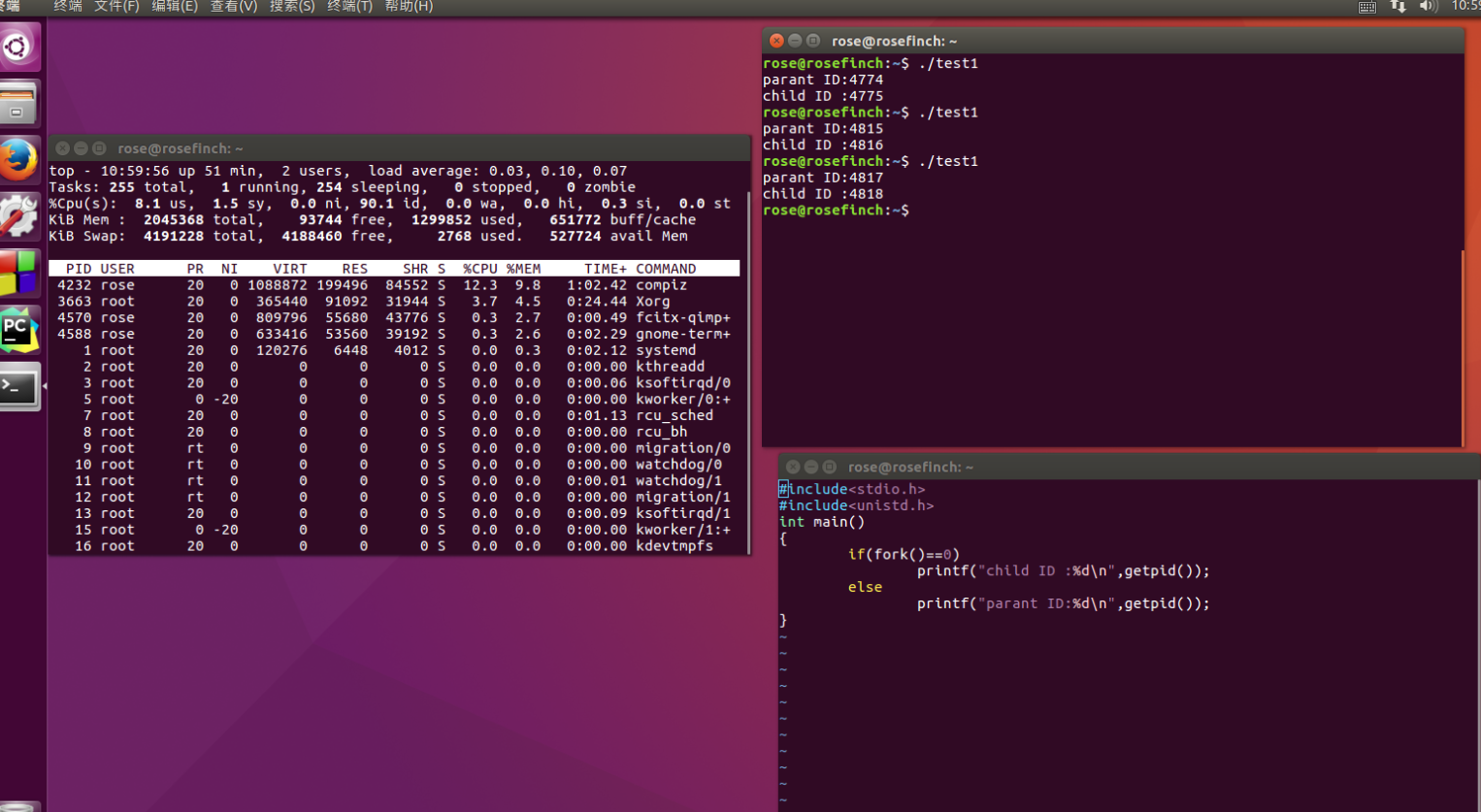Click 'if(fork()==0)' line in vim

tap(904, 555)
